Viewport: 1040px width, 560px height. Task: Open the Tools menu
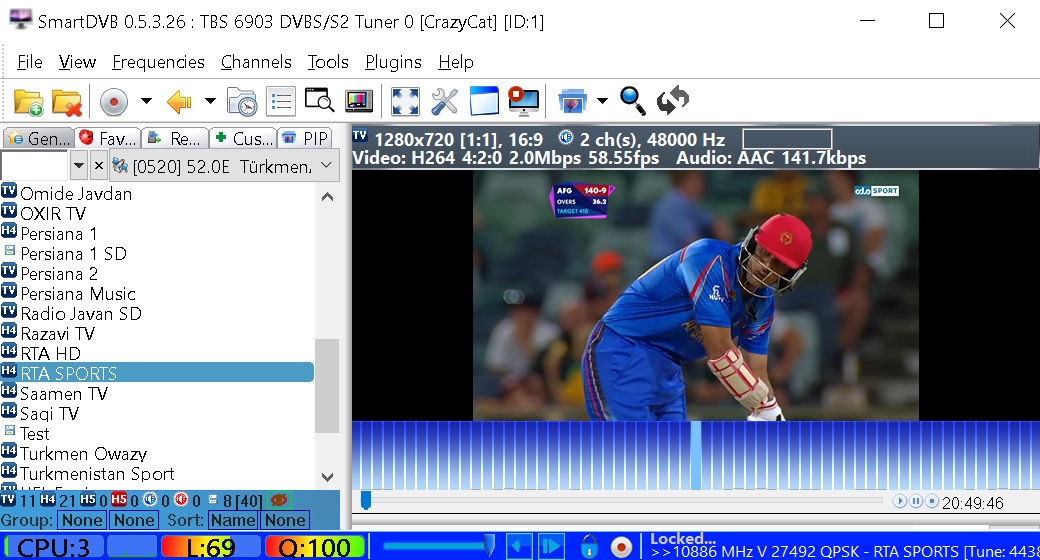pyautogui.click(x=328, y=62)
